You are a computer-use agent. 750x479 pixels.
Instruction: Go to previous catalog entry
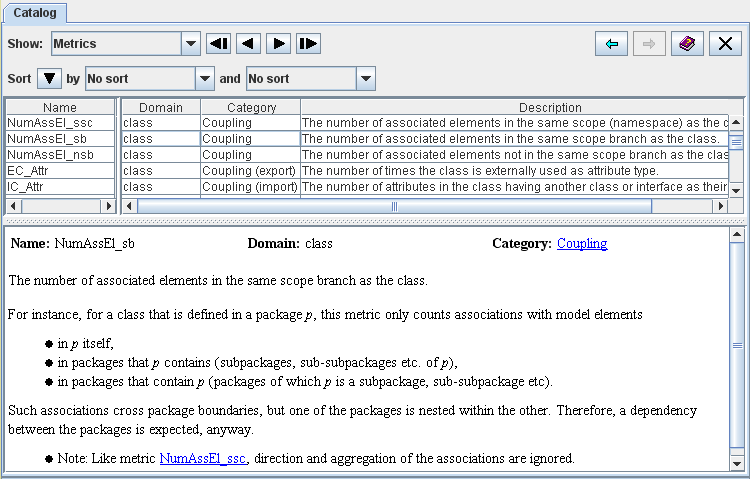248,44
